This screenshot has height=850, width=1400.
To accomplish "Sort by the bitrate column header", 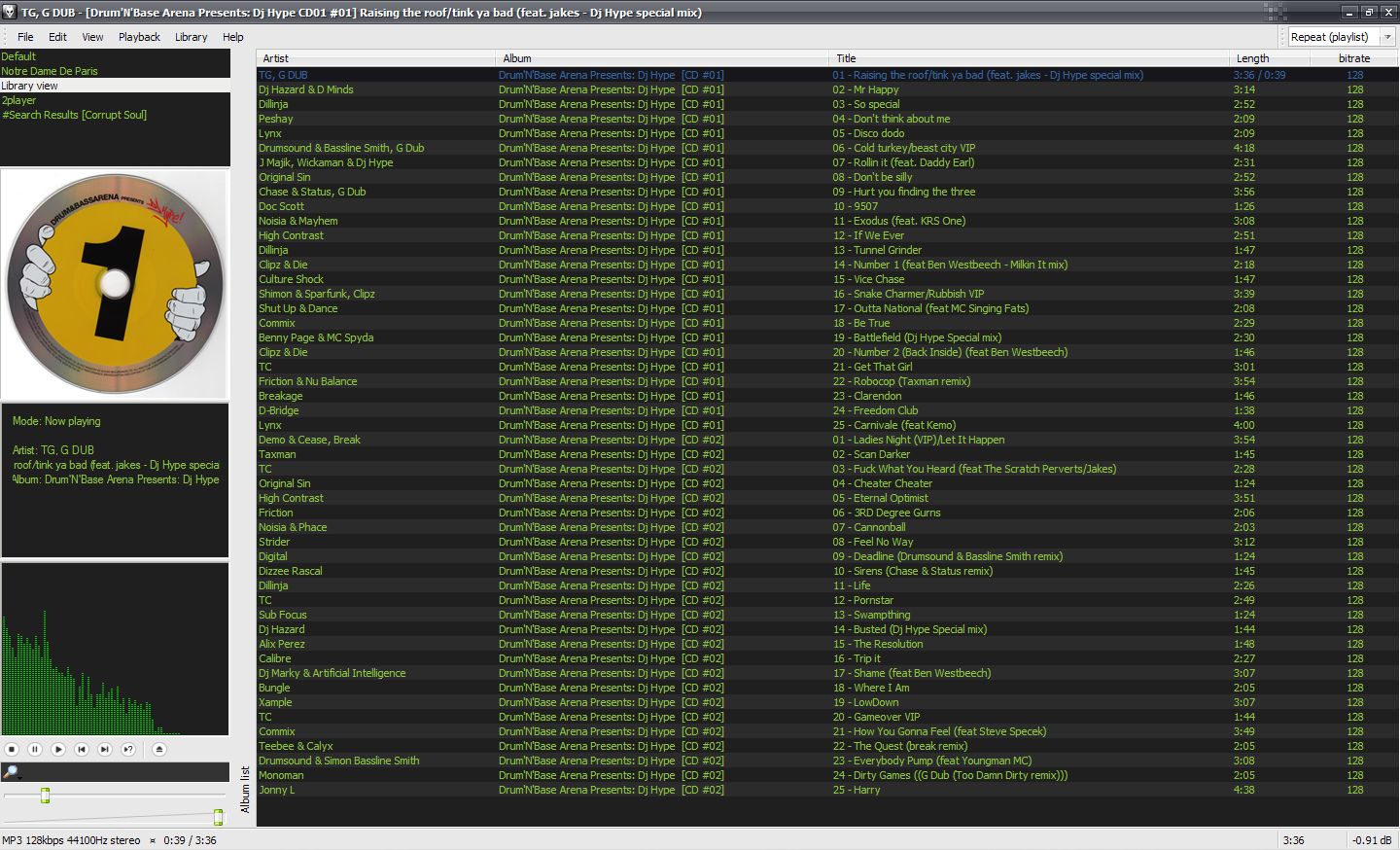I will [1354, 58].
